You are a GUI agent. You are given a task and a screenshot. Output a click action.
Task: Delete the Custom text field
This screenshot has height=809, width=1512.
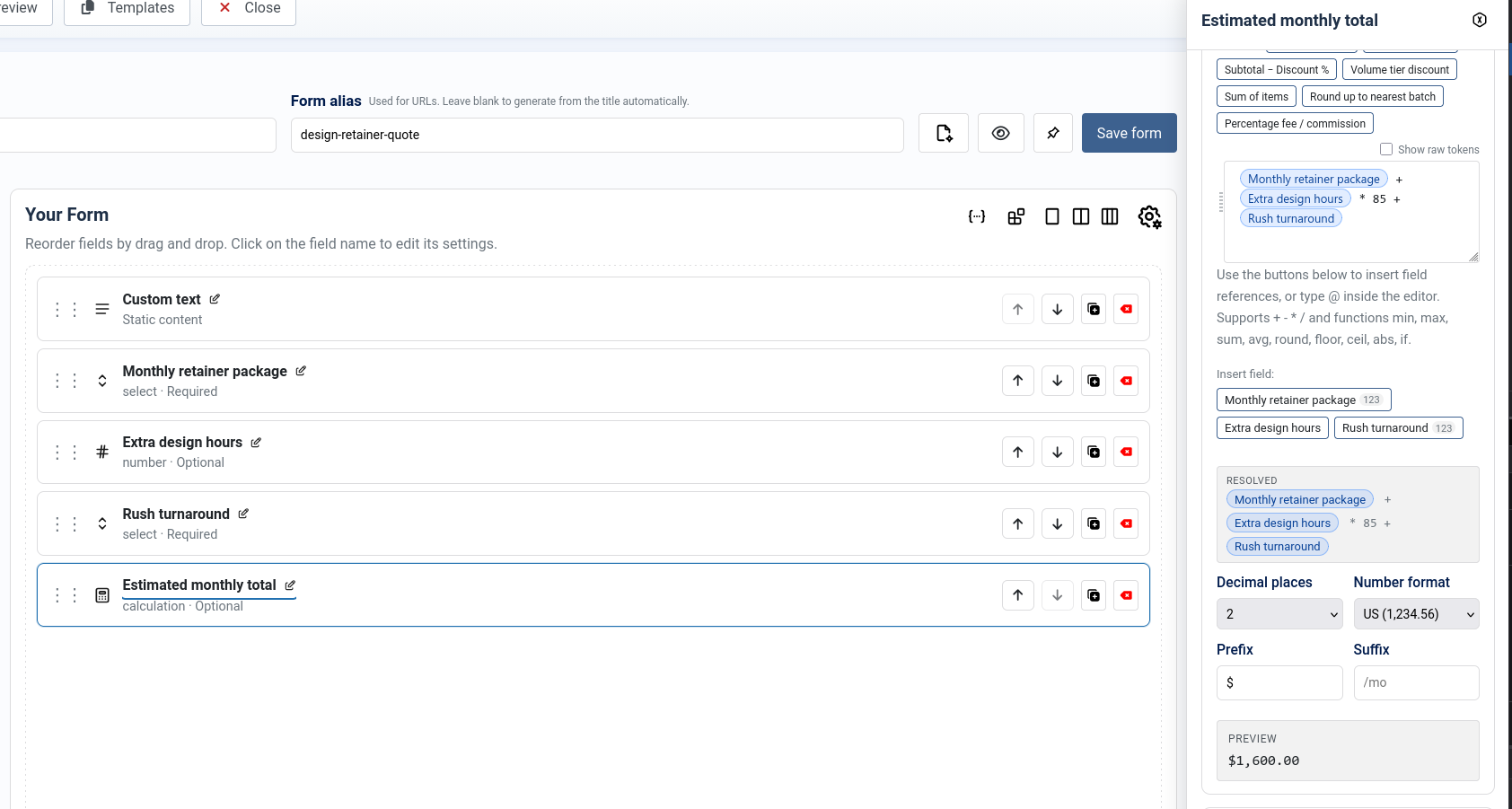pos(1126,309)
